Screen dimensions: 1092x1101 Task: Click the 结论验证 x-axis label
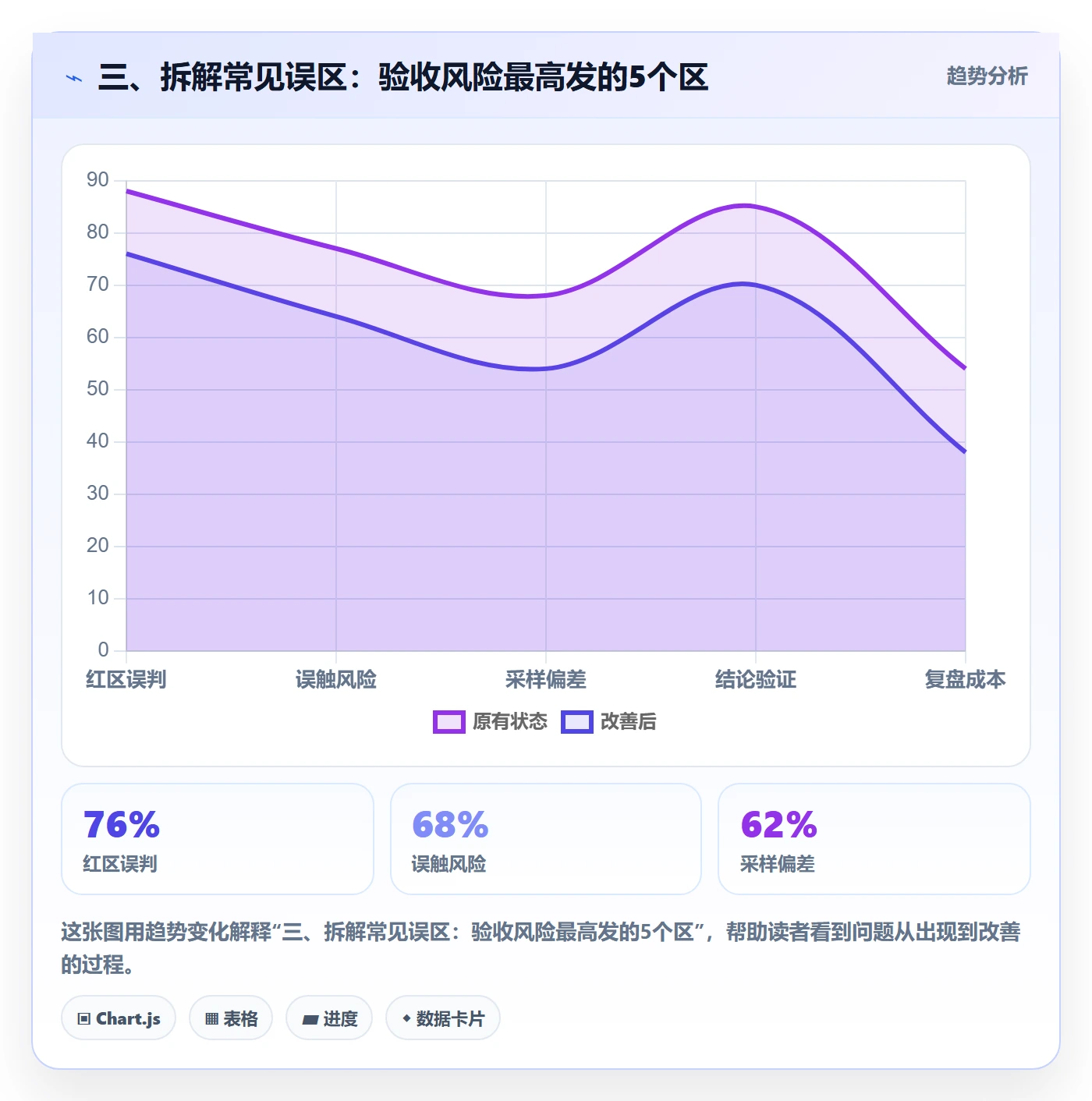(x=756, y=680)
